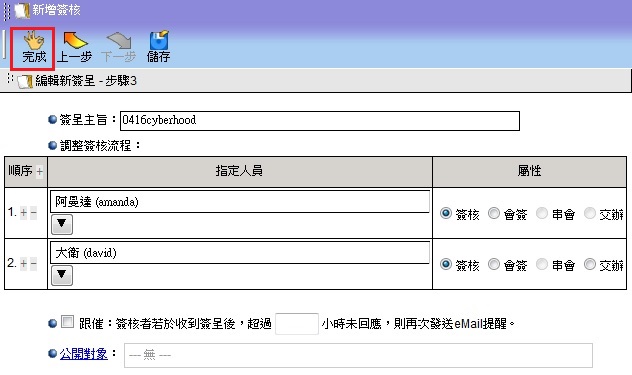Viewport: 632px width, 375px height.
Task: Open the 公開對象 link
Action: tap(83, 354)
